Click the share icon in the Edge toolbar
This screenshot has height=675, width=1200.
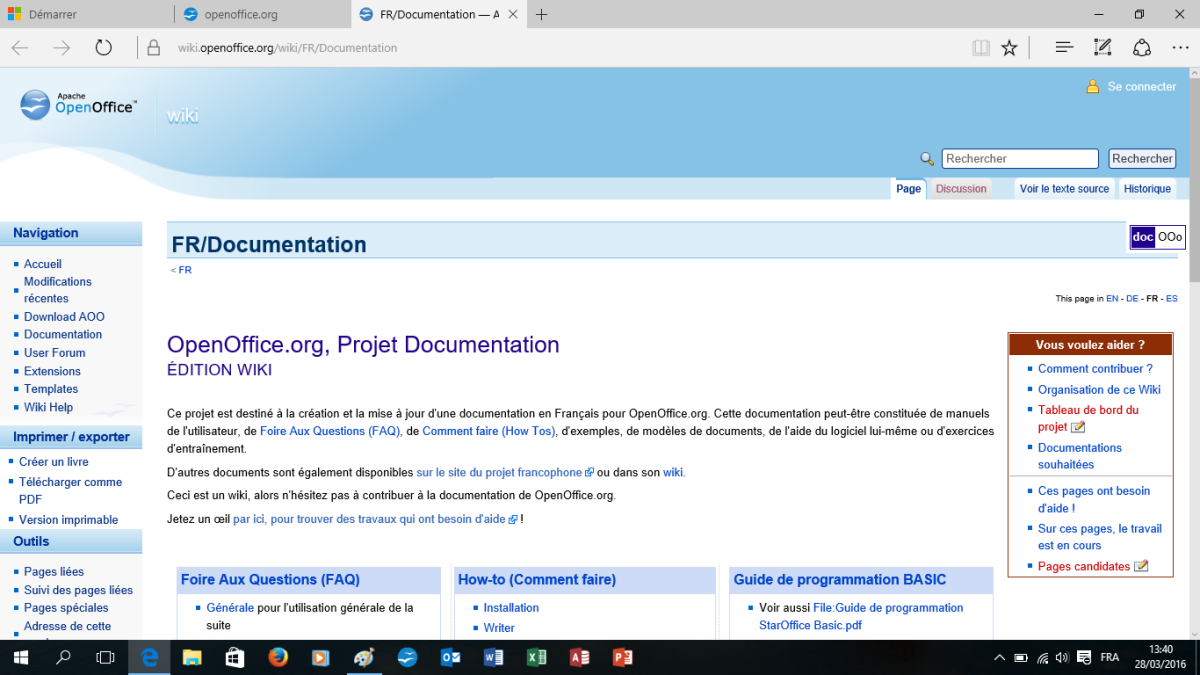coord(1141,47)
